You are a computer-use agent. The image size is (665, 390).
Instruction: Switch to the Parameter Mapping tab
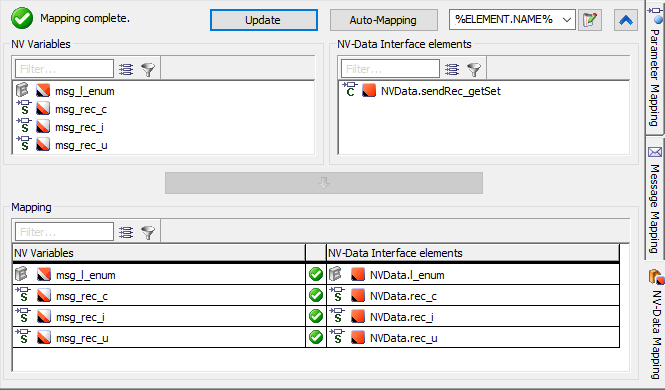coord(655,68)
